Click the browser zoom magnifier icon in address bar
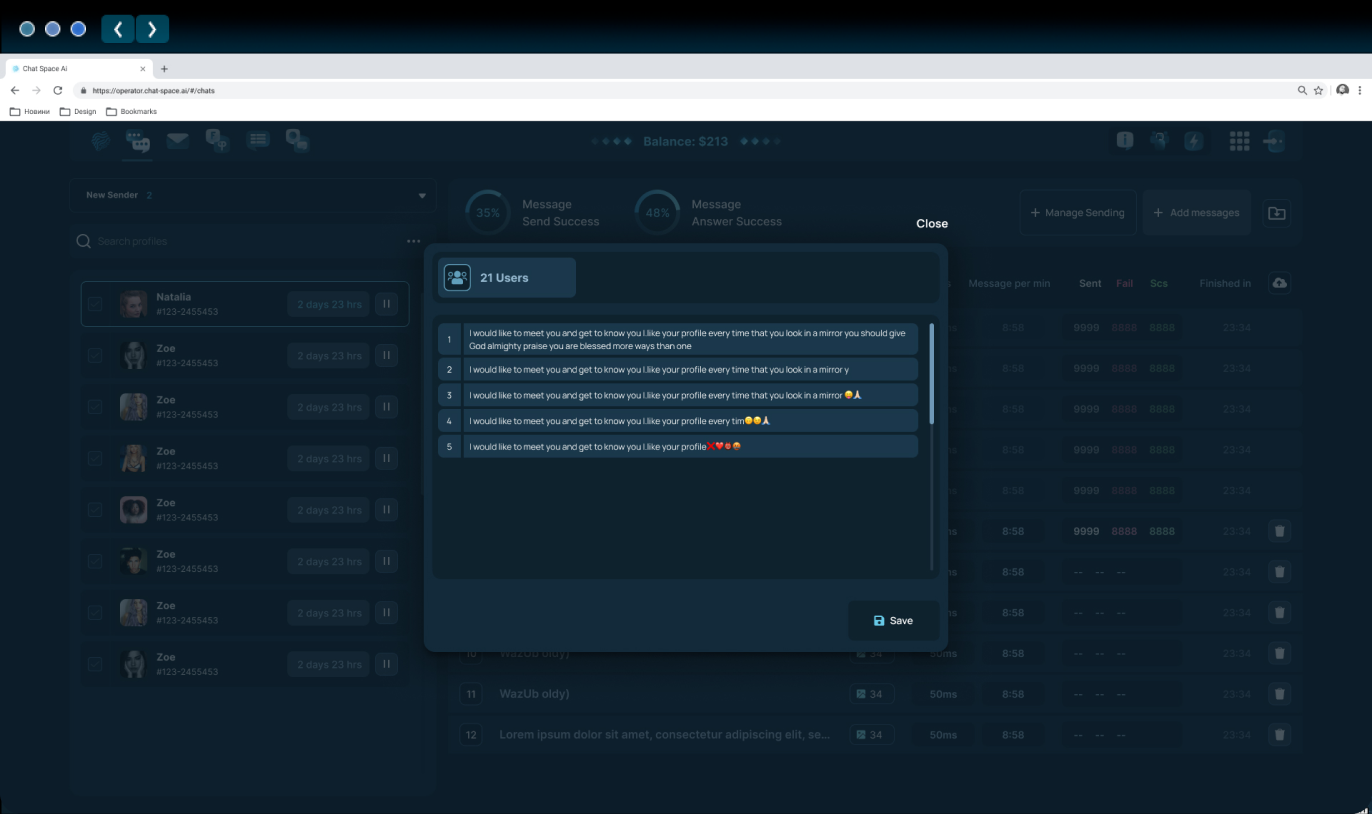 pyautogui.click(x=1302, y=90)
